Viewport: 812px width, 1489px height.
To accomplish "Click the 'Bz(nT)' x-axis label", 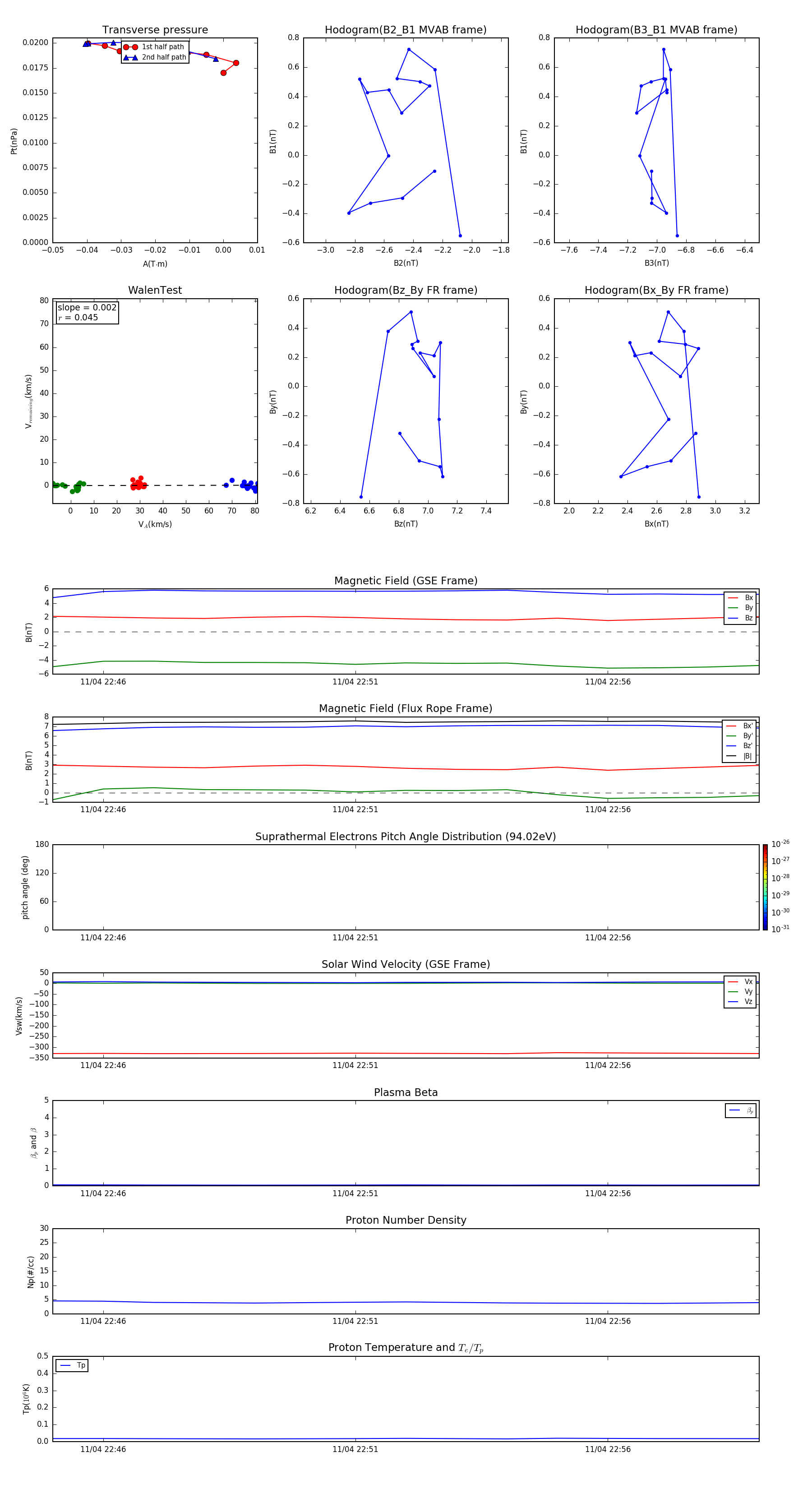I will pyautogui.click(x=406, y=524).
